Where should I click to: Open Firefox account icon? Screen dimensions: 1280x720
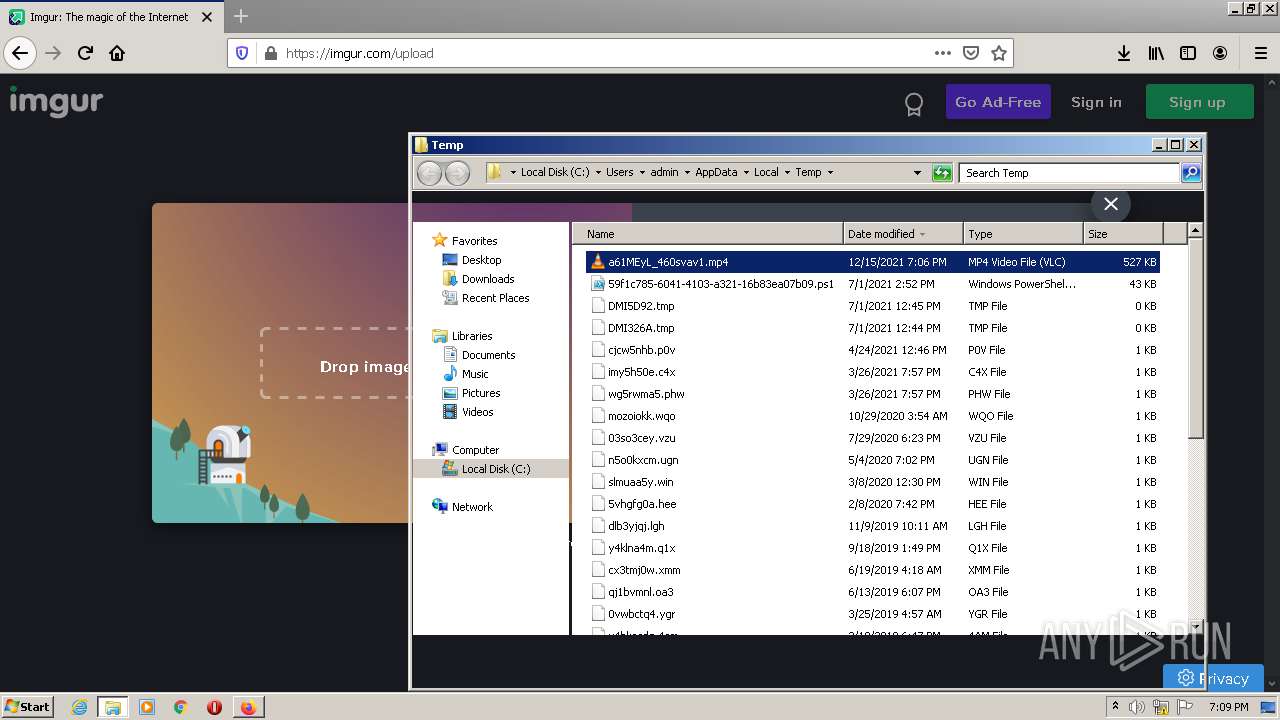coord(1220,53)
